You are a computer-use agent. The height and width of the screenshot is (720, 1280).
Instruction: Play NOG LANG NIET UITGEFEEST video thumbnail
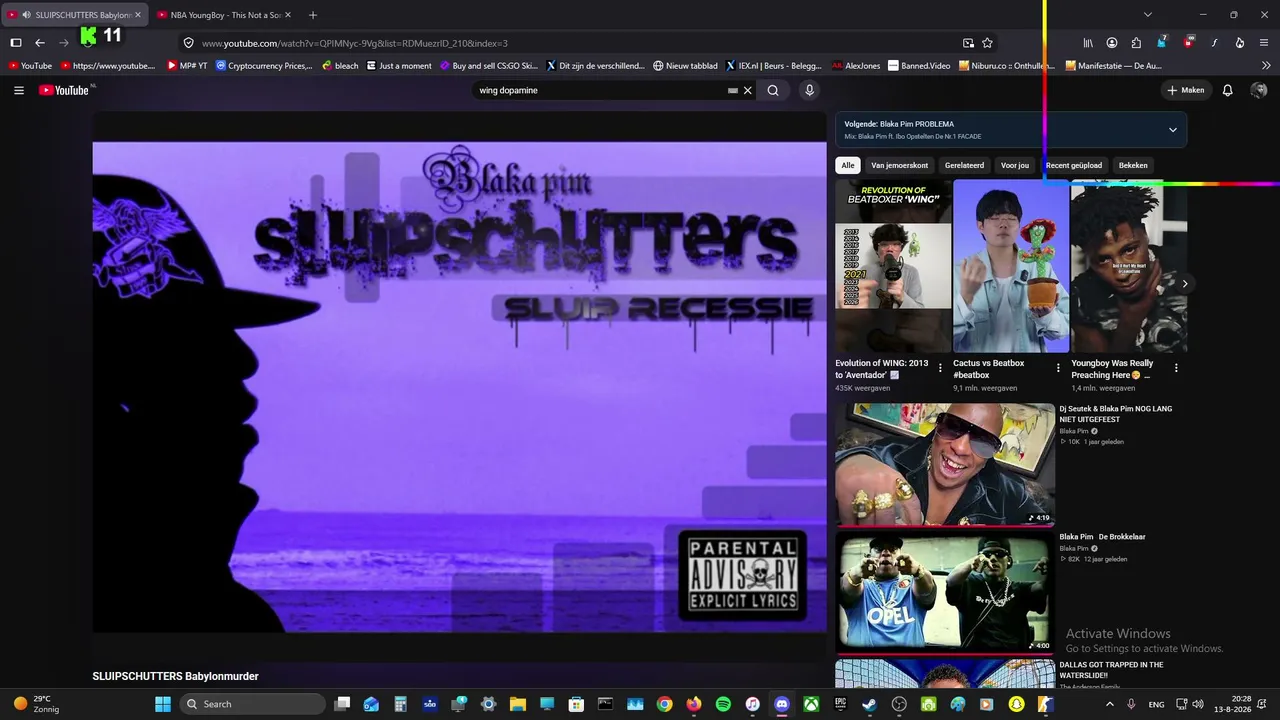pos(945,464)
